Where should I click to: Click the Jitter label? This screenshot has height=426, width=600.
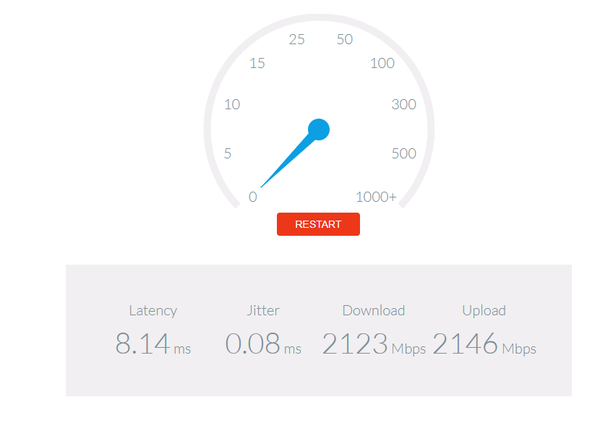tap(263, 310)
